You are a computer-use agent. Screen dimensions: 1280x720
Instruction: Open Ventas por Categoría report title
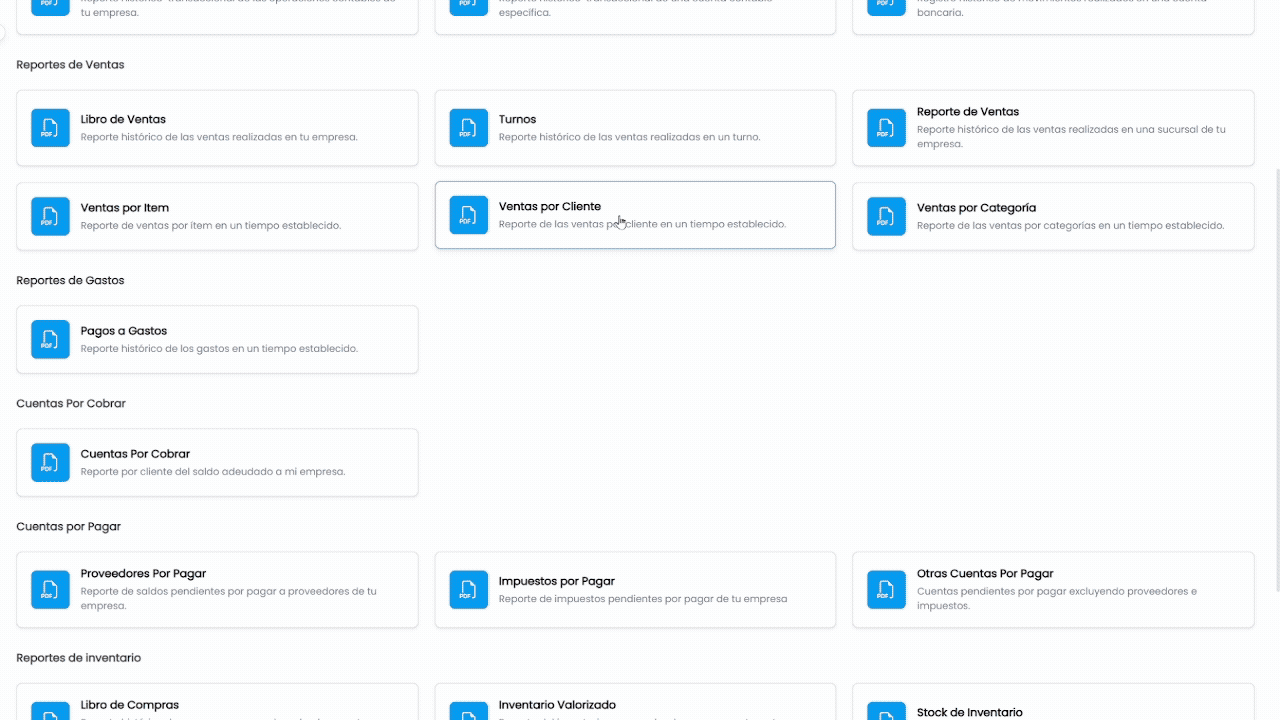tap(976, 208)
